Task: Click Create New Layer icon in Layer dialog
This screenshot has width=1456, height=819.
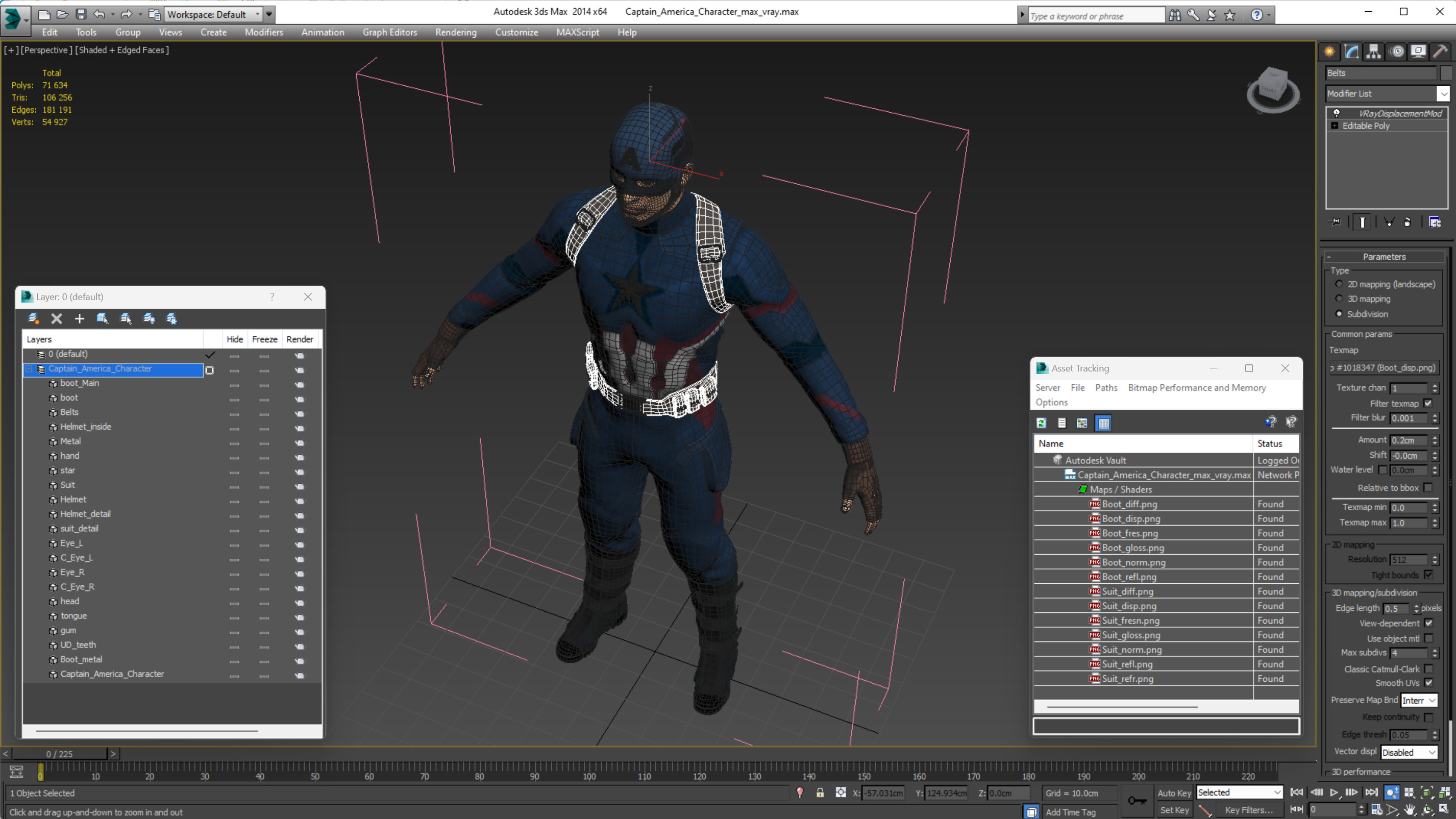Action: (x=33, y=318)
